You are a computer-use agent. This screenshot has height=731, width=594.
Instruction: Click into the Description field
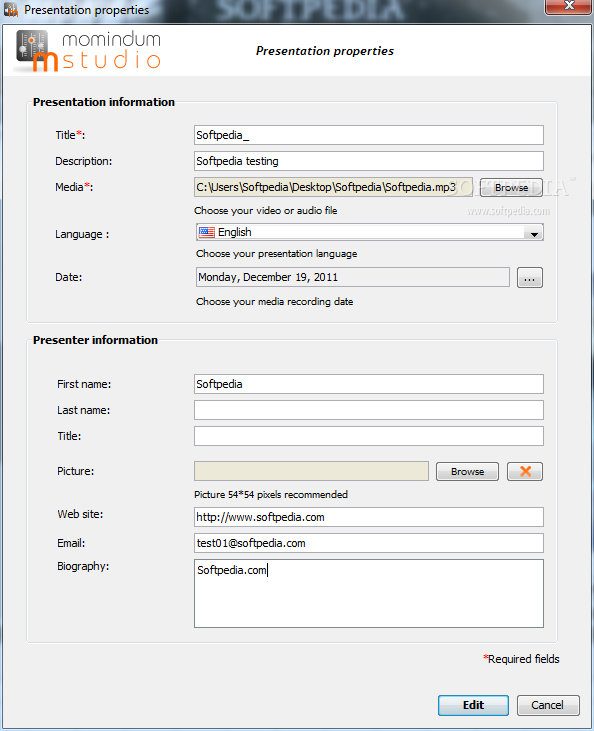[x=369, y=161]
